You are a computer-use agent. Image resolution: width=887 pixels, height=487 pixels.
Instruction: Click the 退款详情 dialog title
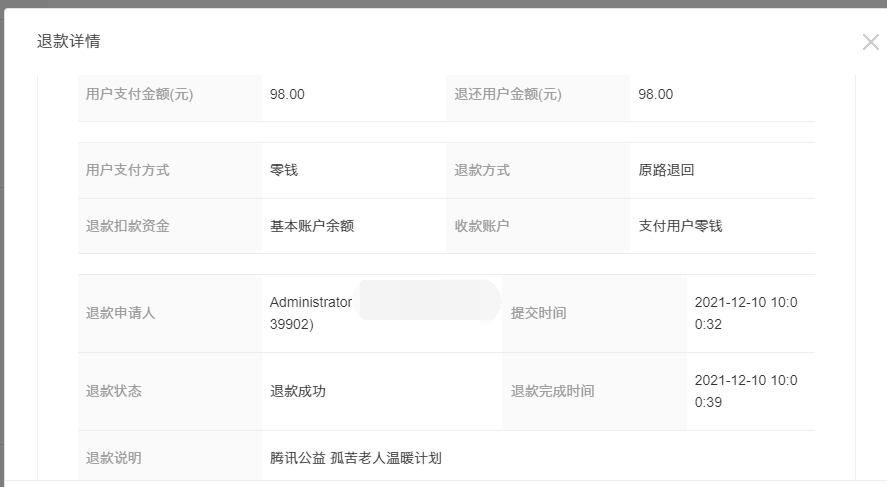(68, 41)
